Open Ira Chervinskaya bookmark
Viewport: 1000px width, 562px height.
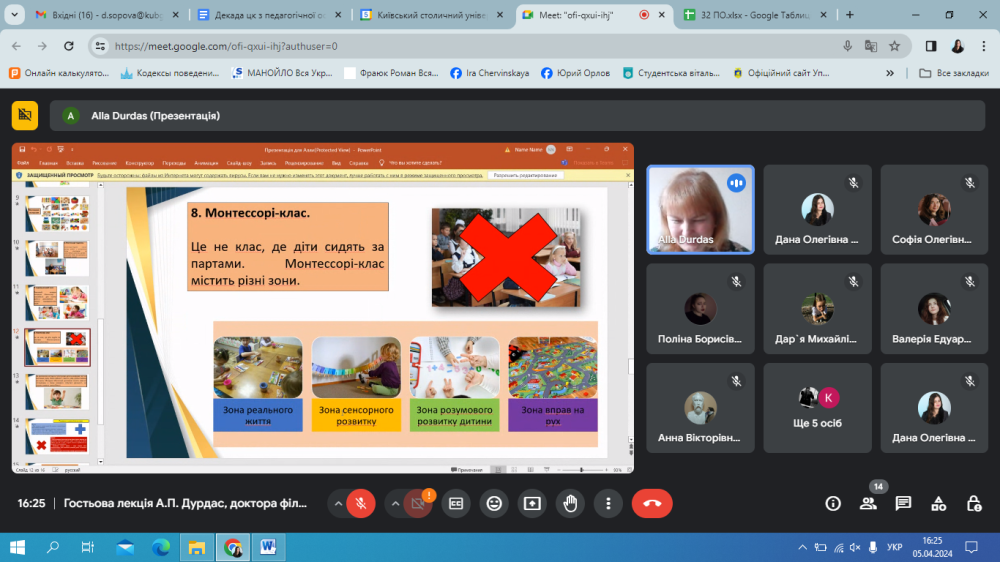pyautogui.click(x=490, y=73)
